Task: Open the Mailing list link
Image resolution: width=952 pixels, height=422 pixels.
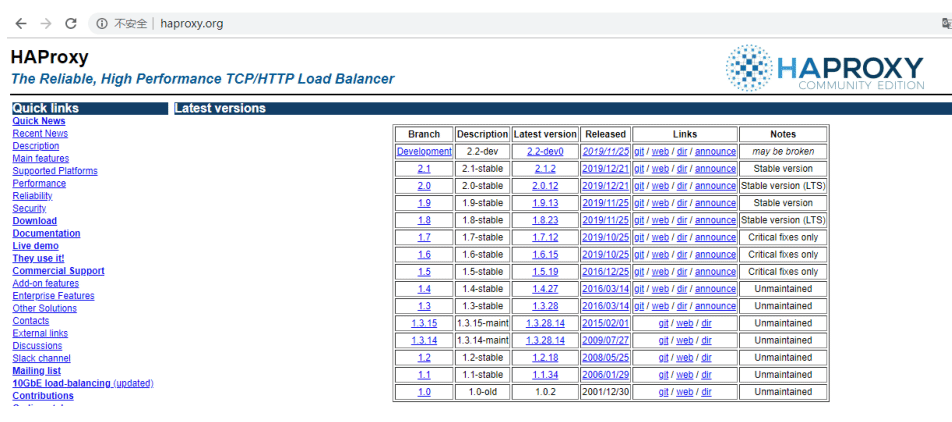Action: [x=36, y=370]
